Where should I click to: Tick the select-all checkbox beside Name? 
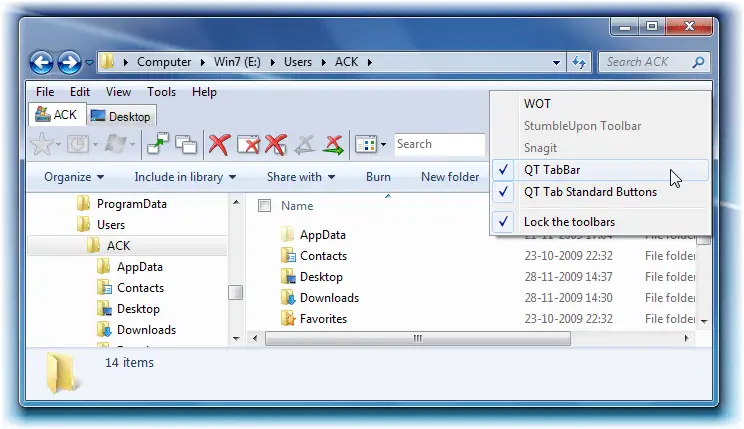(264, 205)
